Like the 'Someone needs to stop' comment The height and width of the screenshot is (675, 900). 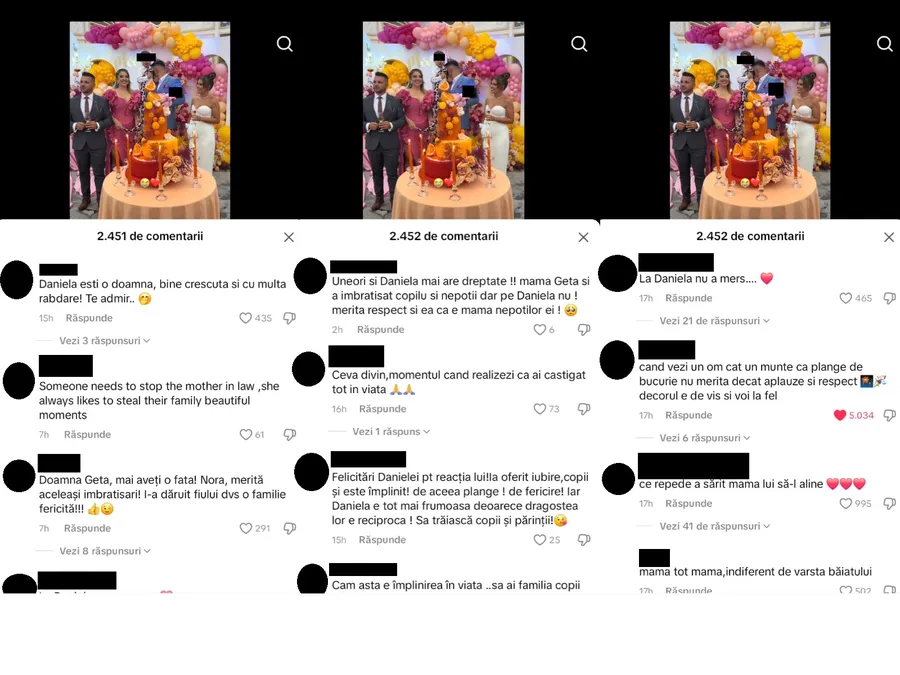[245, 435]
